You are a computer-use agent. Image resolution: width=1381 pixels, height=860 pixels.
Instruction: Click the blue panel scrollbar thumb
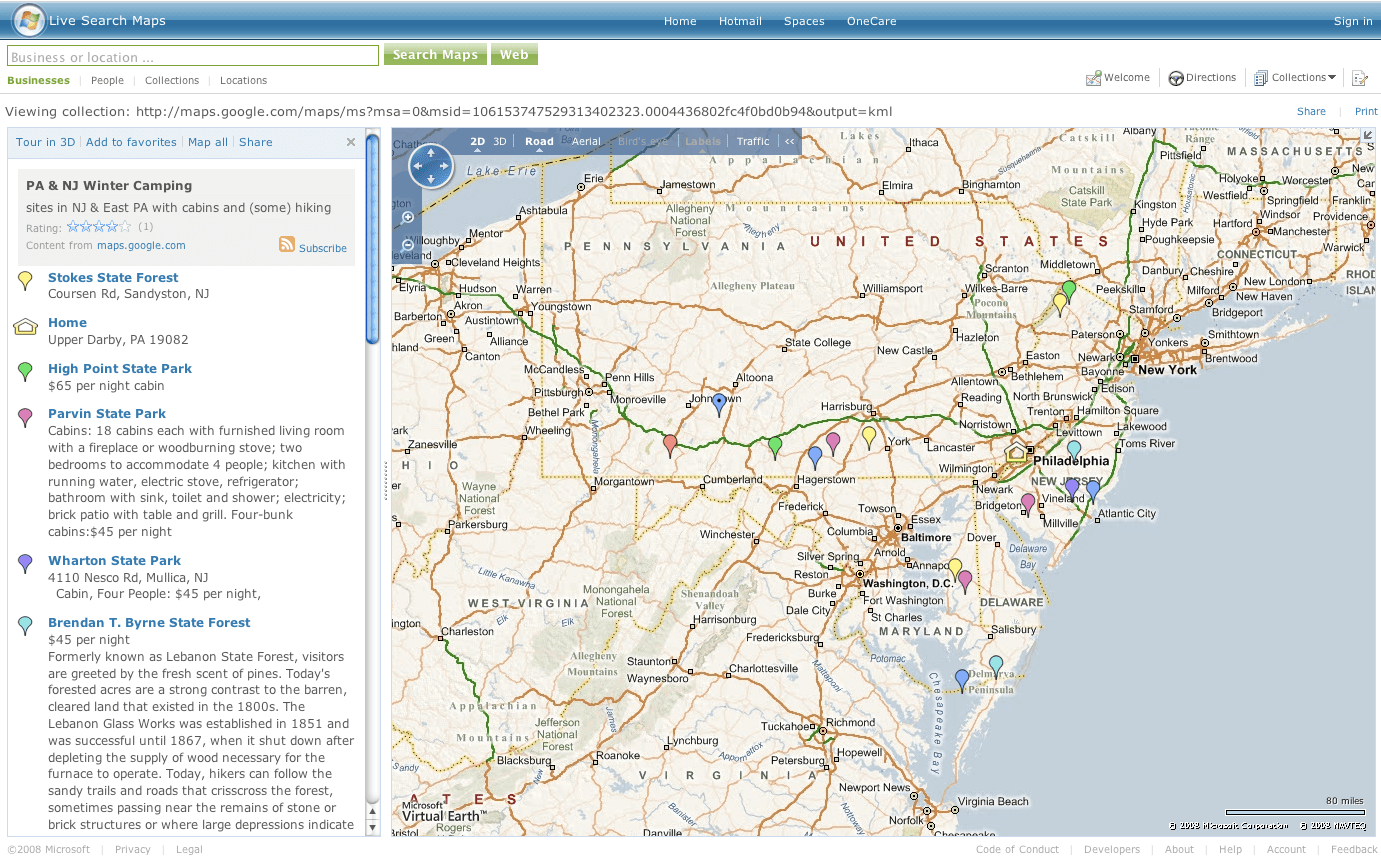pos(373,239)
